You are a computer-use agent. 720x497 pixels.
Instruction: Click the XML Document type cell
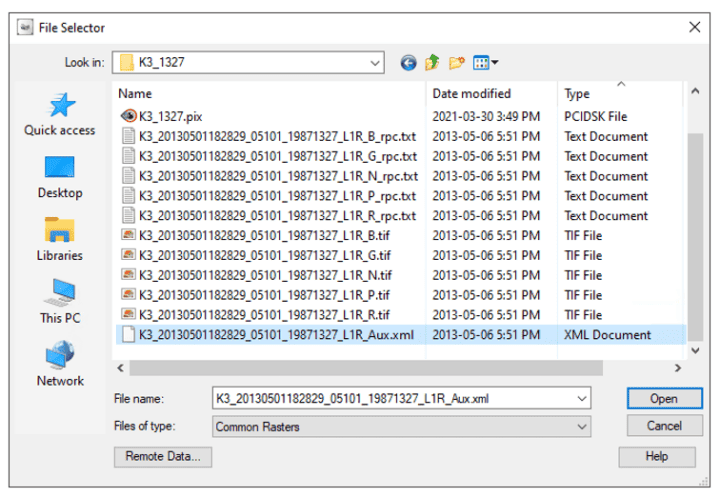click(607, 335)
